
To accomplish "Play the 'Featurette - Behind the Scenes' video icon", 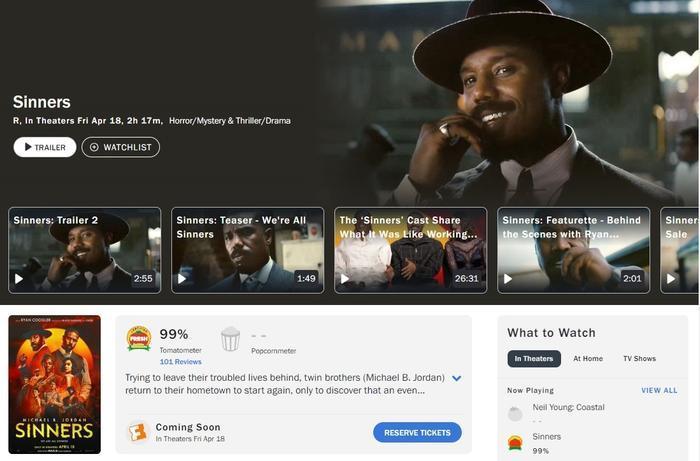I will pos(508,279).
